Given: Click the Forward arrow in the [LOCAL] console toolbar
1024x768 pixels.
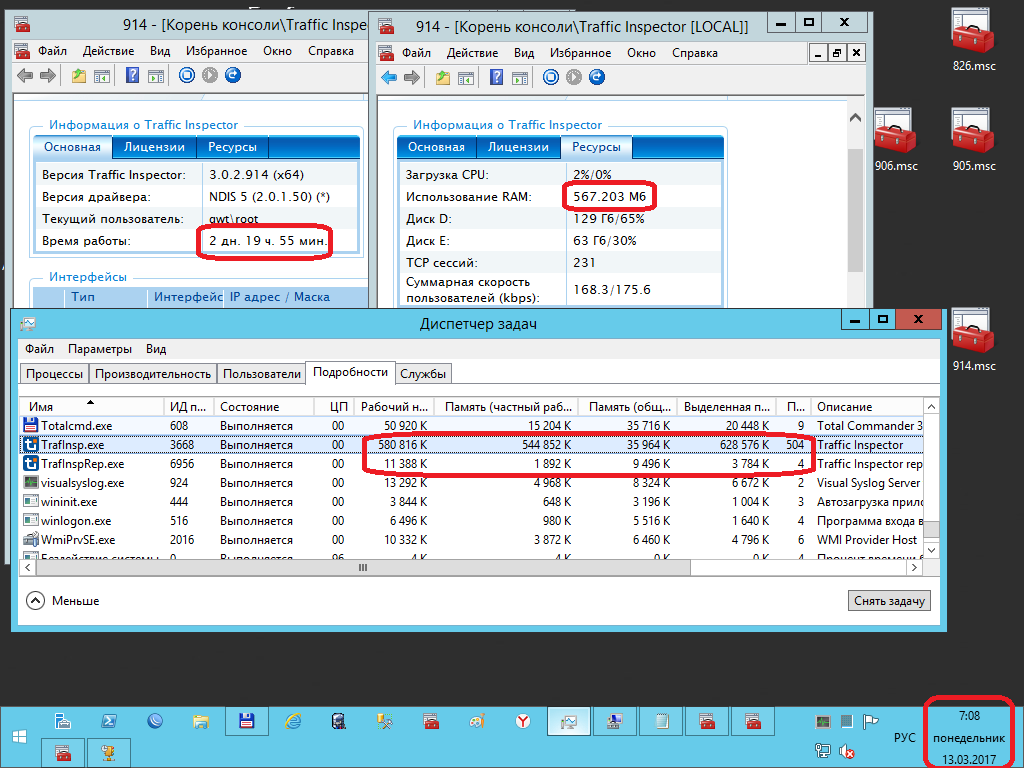Looking at the screenshot, I should (x=411, y=78).
